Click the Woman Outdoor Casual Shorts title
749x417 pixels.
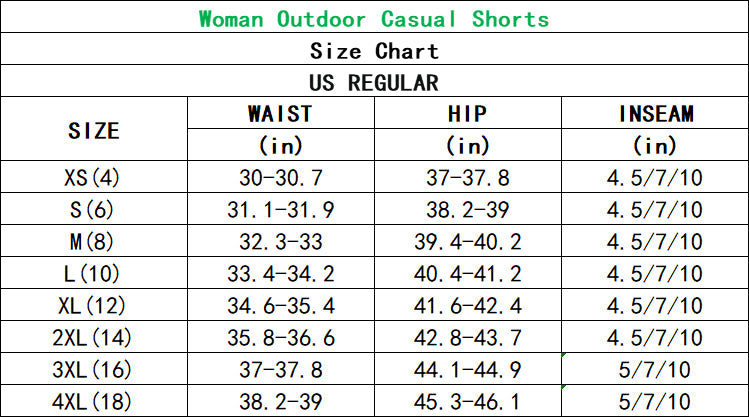(374, 19)
